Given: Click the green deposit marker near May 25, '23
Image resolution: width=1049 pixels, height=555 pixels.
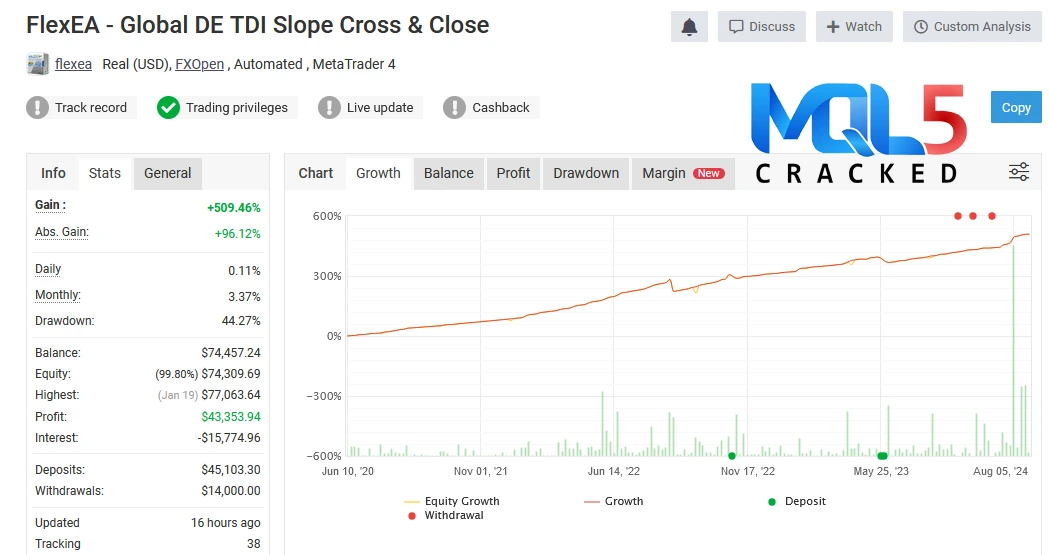Looking at the screenshot, I should pyautogui.click(x=882, y=456).
